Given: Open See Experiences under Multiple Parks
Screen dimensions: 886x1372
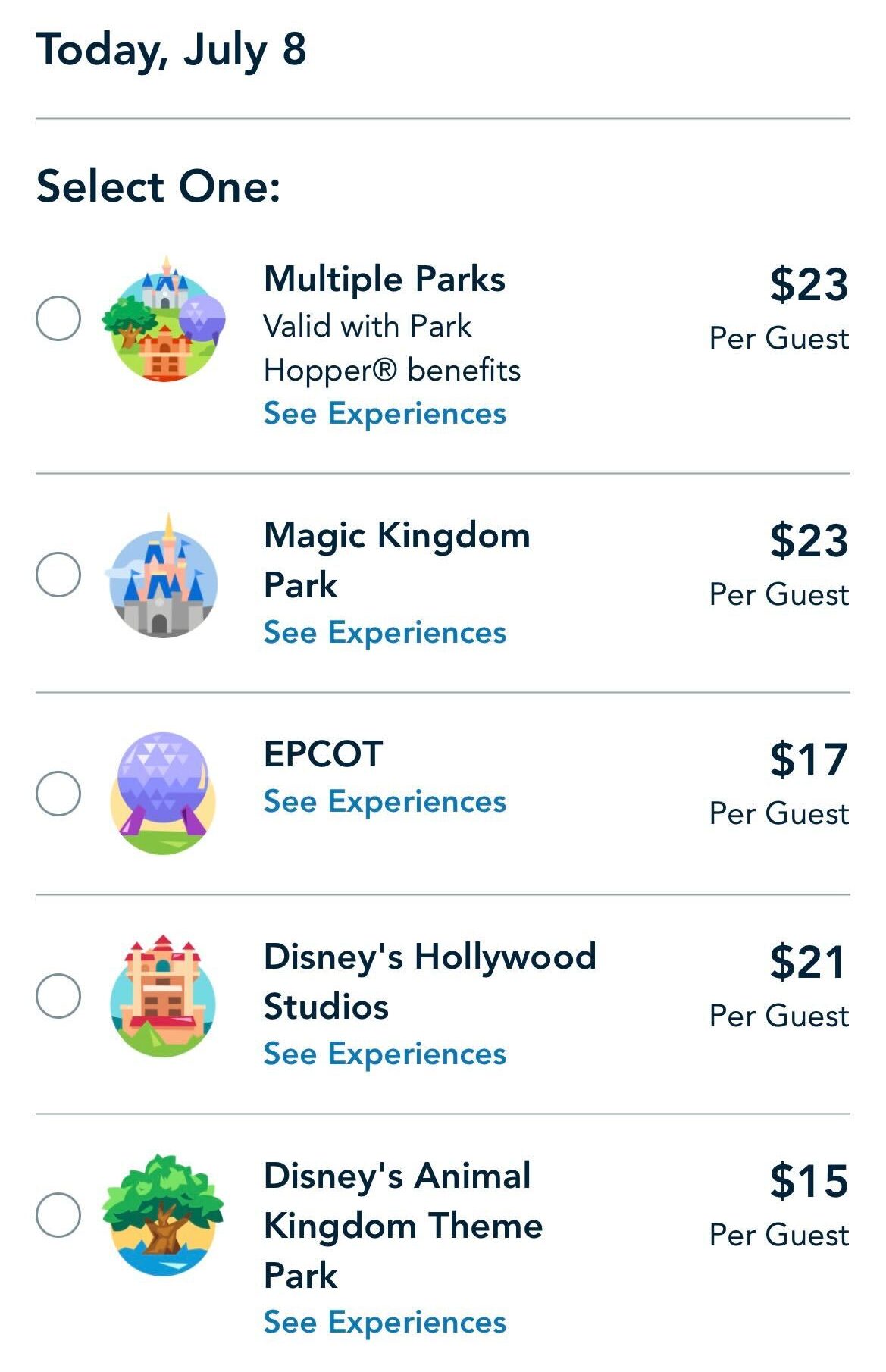Looking at the screenshot, I should point(384,414).
